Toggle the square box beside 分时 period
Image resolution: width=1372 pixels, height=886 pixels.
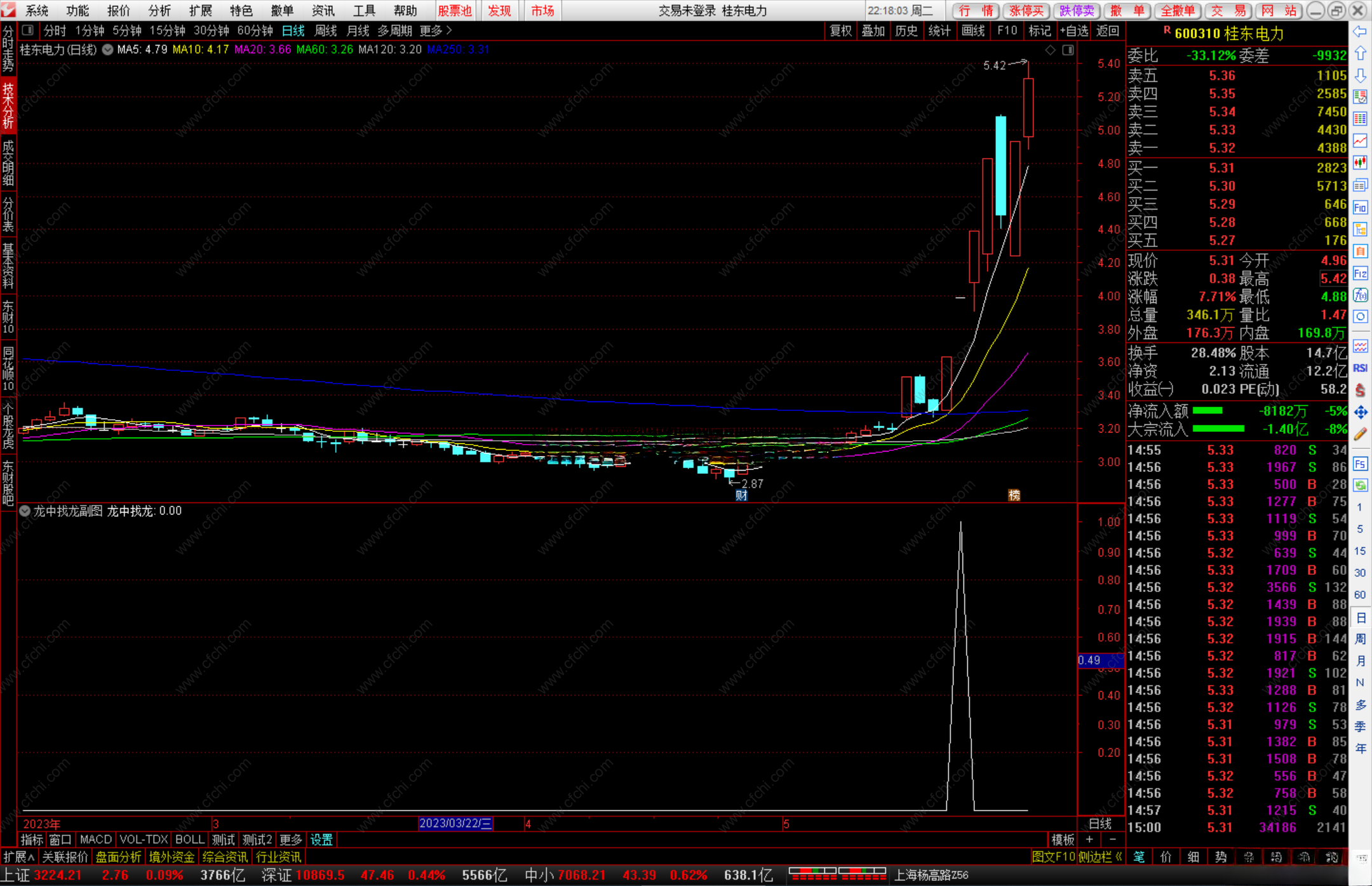[27, 30]
